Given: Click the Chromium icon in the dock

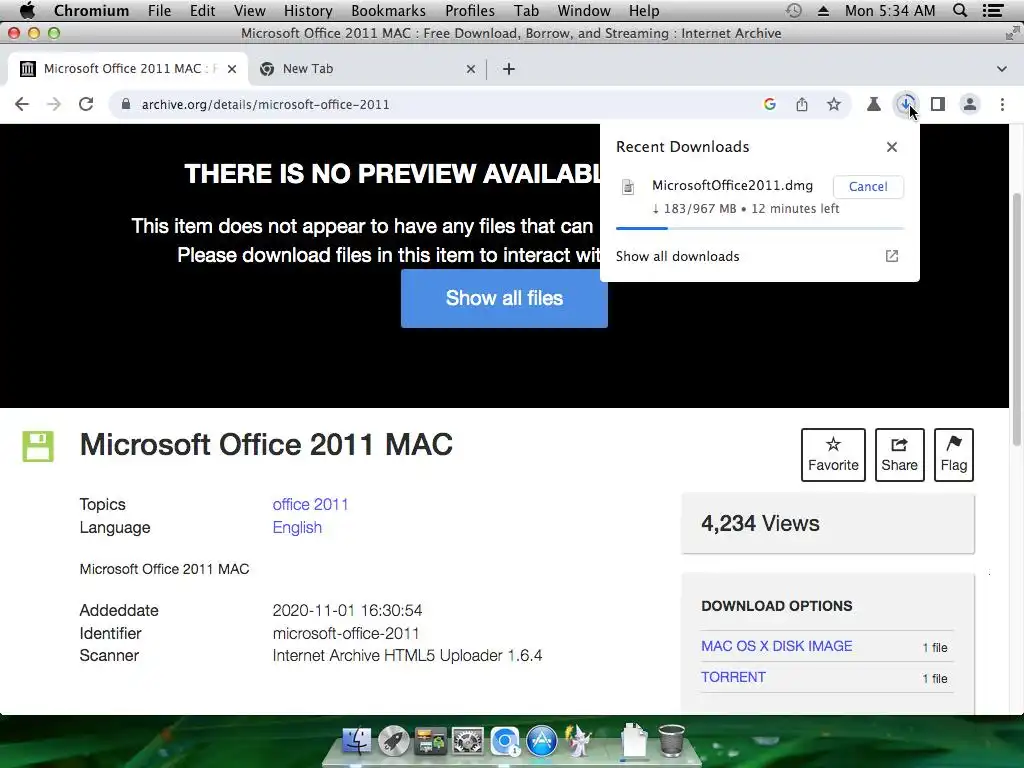Looking at the screenshot, I should [x=505, y=741].
